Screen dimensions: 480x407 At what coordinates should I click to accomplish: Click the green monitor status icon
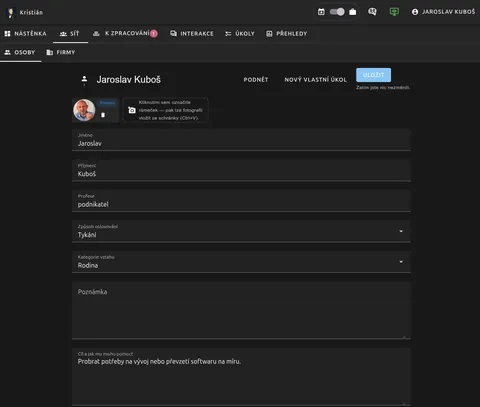[x=394, y=12]
